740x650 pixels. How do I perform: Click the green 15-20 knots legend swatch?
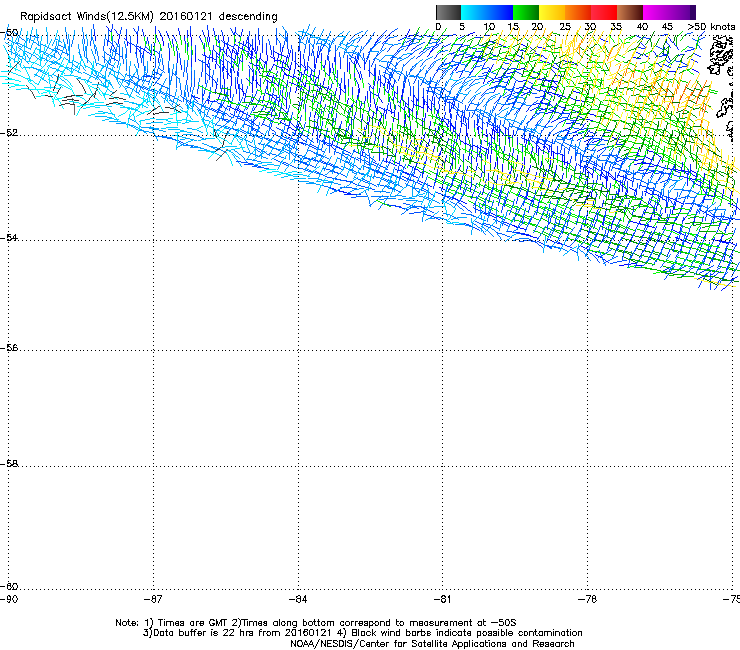526,12
